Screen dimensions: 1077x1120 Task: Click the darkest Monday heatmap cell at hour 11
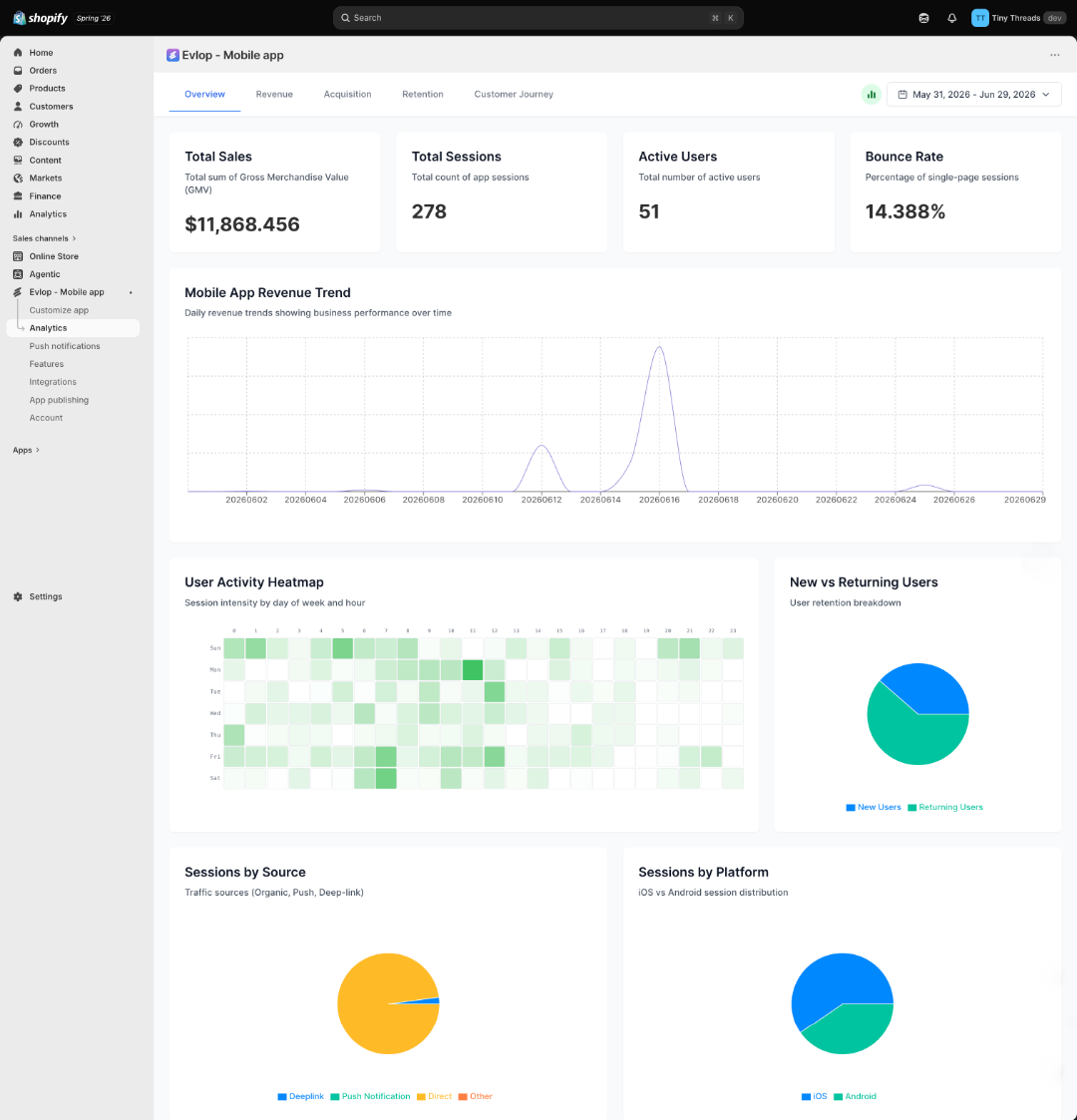pyautogui.click(x=473, y=670)
